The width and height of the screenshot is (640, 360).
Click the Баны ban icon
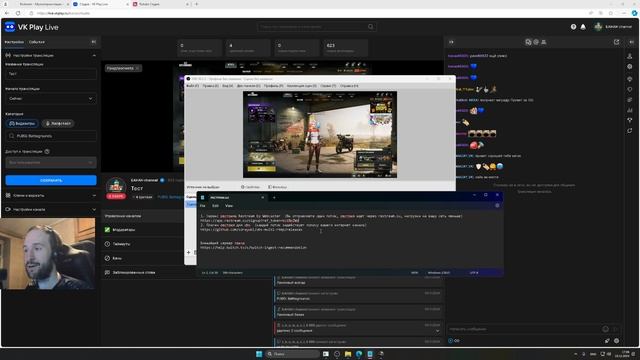[107, 258]
